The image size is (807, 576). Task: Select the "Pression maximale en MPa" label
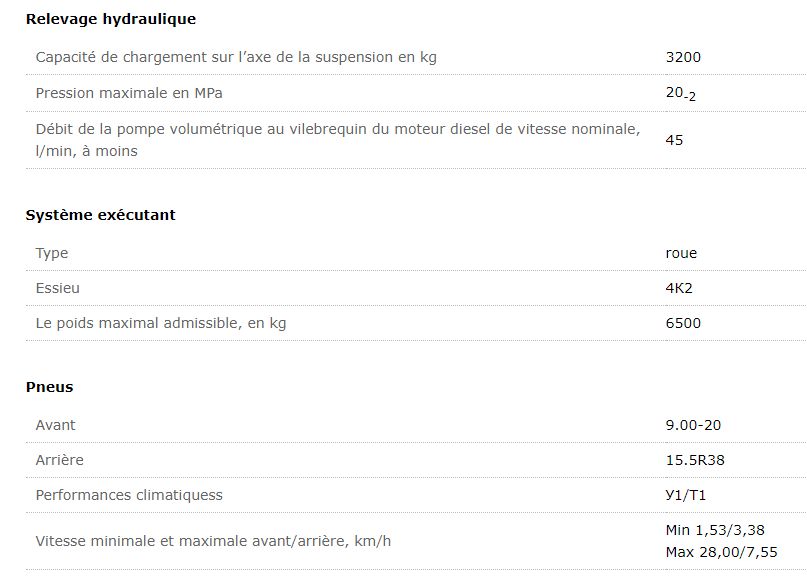point(129,93)
